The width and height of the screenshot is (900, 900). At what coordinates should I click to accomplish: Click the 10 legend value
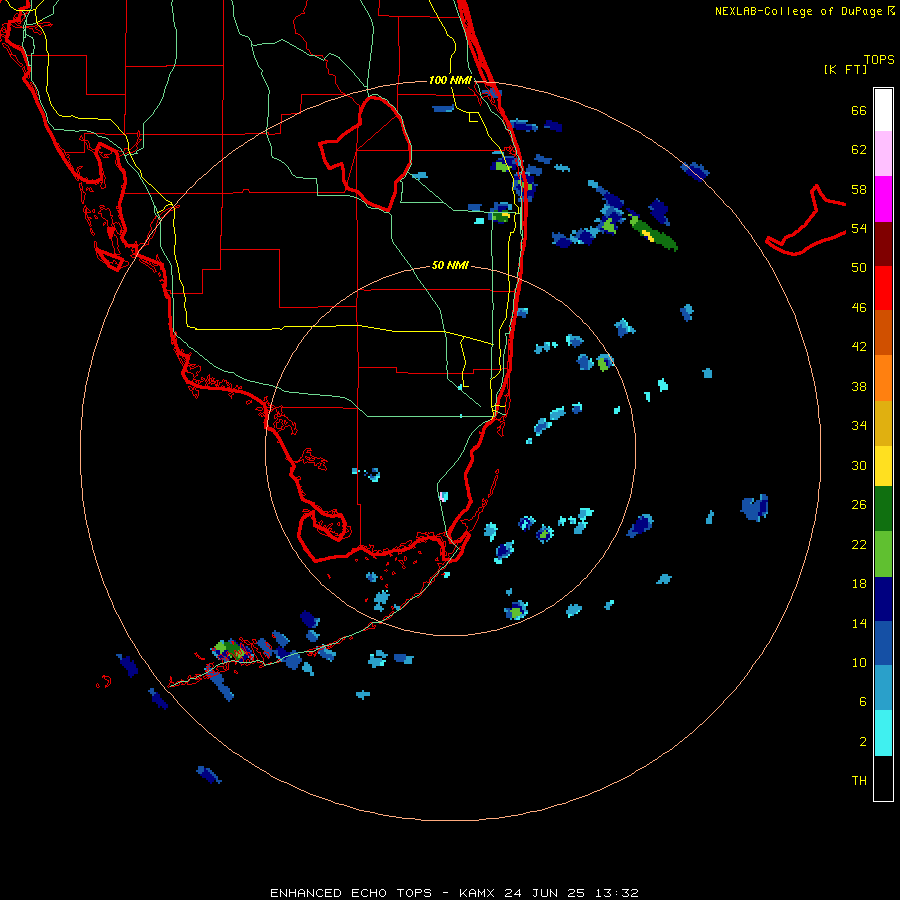859,663
